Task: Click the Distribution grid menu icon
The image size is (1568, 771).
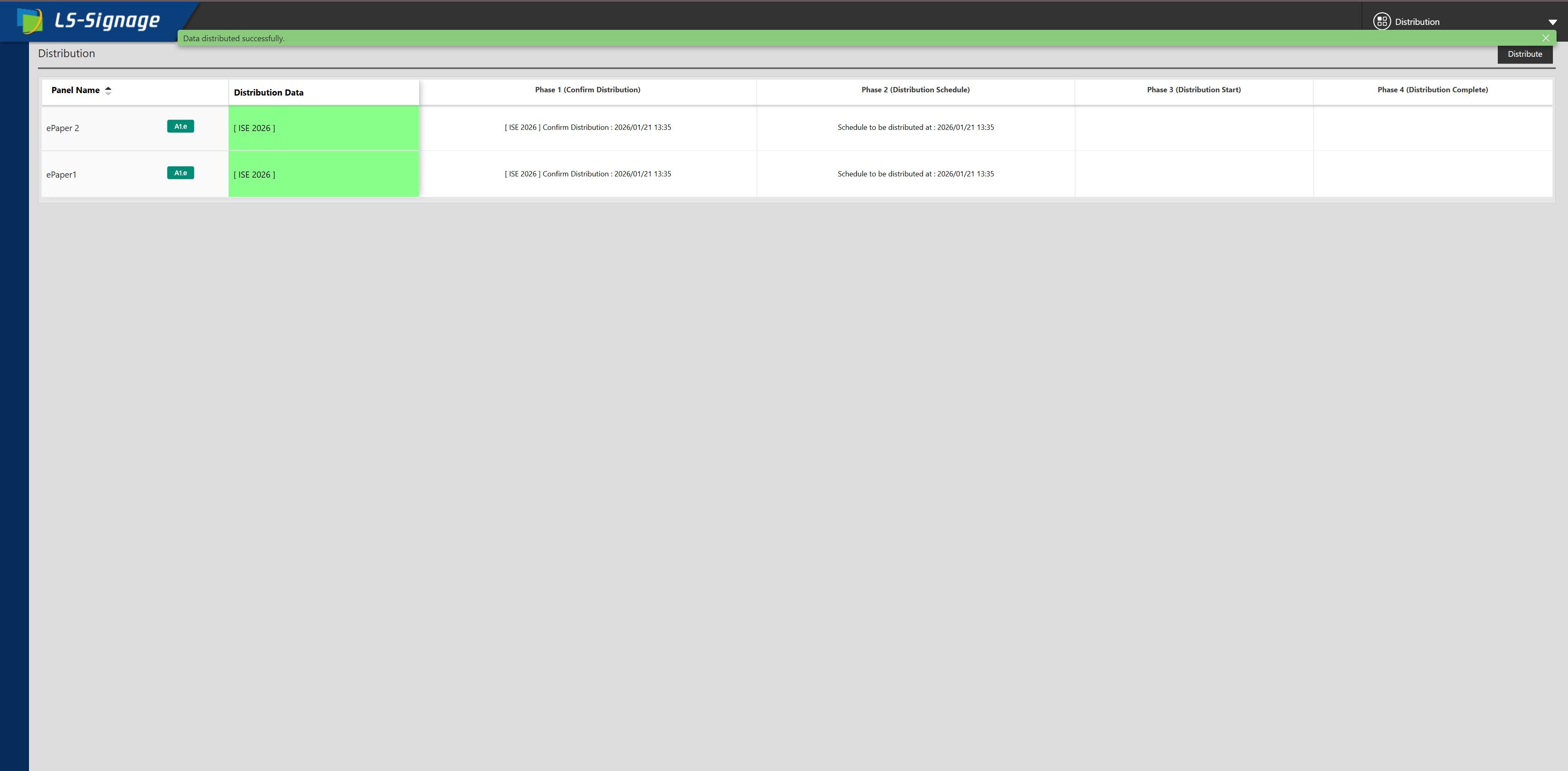Action: coord(1381,21)
